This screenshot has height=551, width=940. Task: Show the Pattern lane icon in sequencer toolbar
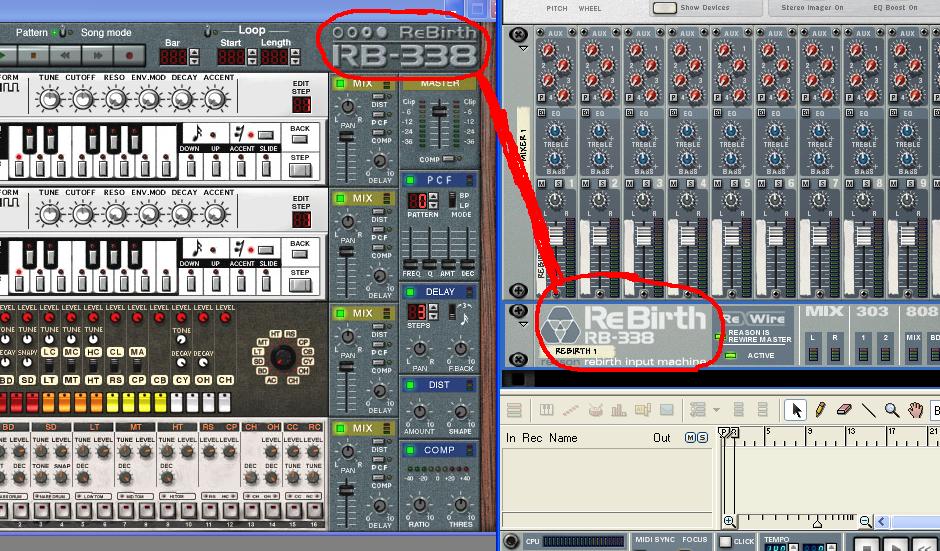click(x=643, y=410)
